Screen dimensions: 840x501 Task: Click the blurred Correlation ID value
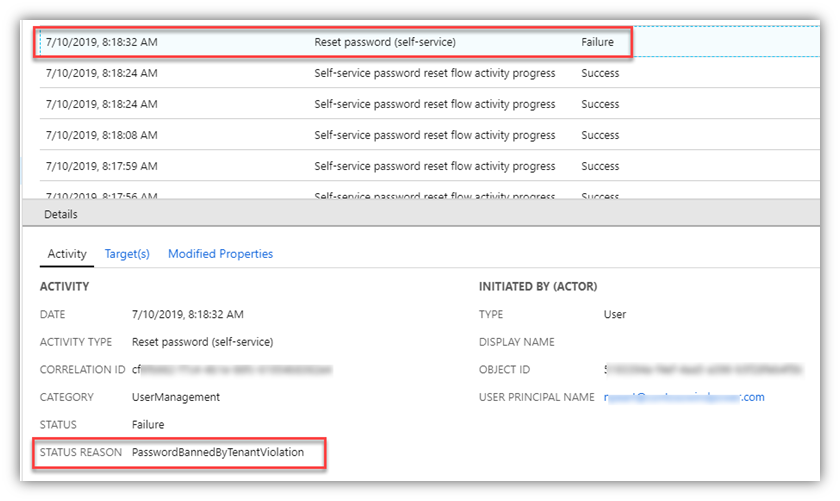tap(231, 369)
